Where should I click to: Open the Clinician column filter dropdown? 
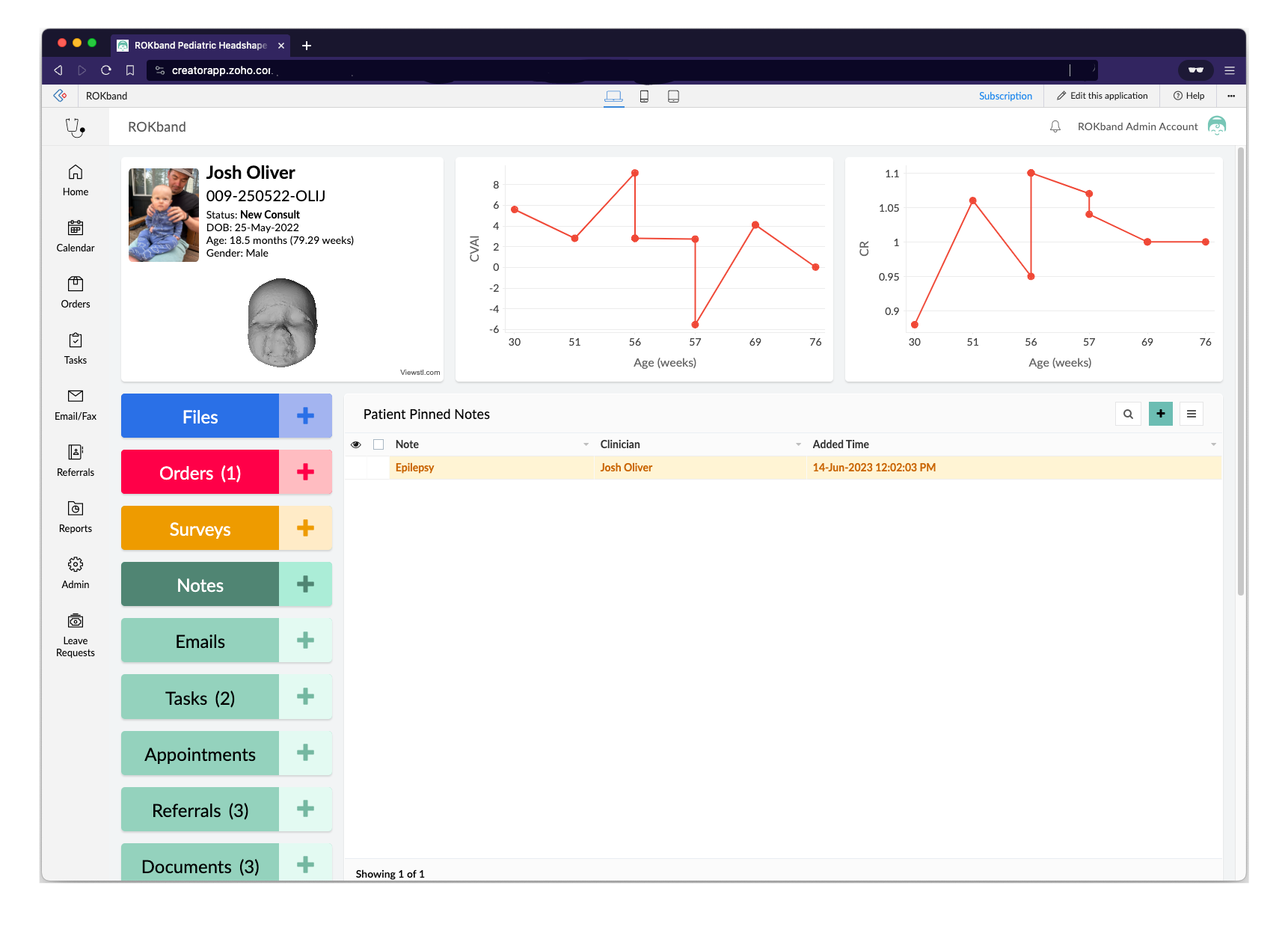[x=798, y=444]
